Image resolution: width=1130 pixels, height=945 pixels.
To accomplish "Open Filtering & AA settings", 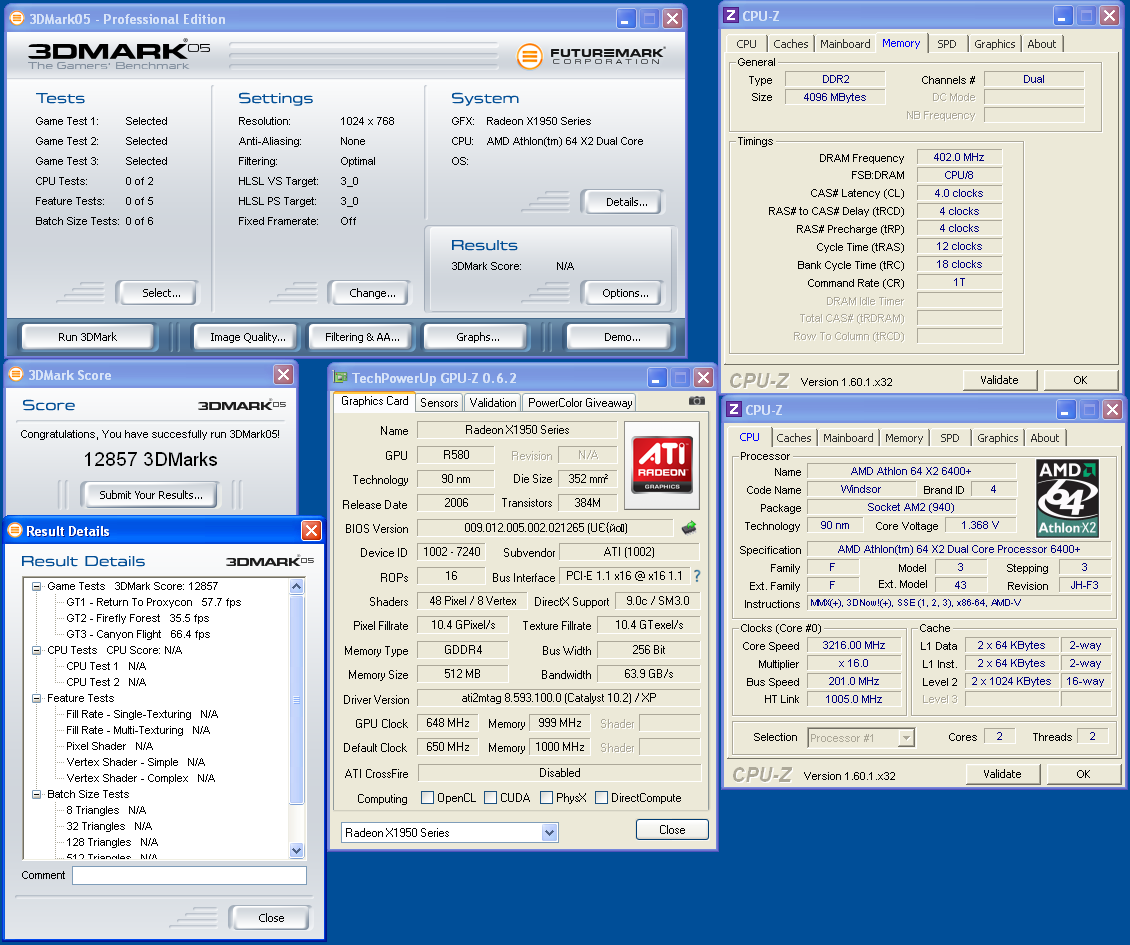I will click(x=362, y=337).
